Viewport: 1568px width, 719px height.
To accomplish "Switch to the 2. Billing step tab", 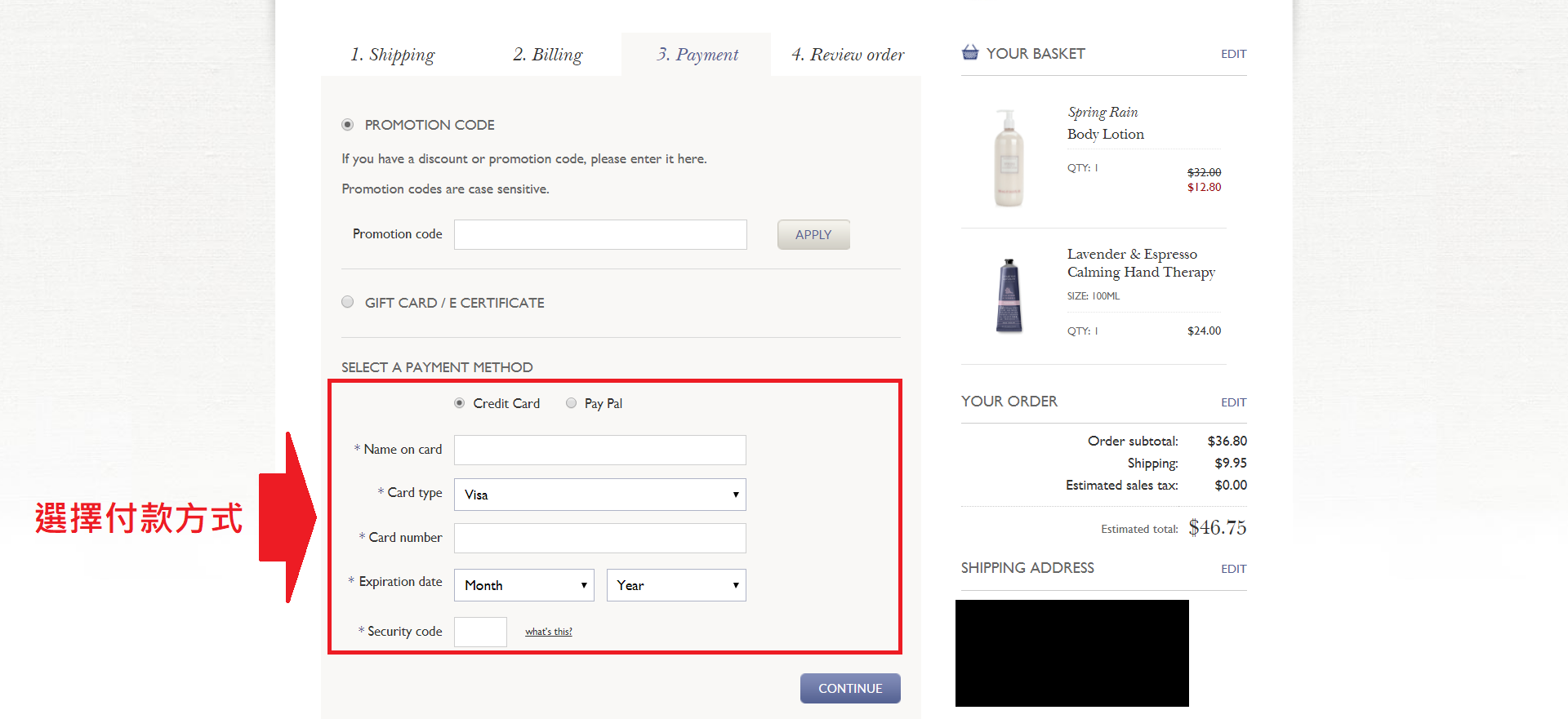I will coord(548,55).
